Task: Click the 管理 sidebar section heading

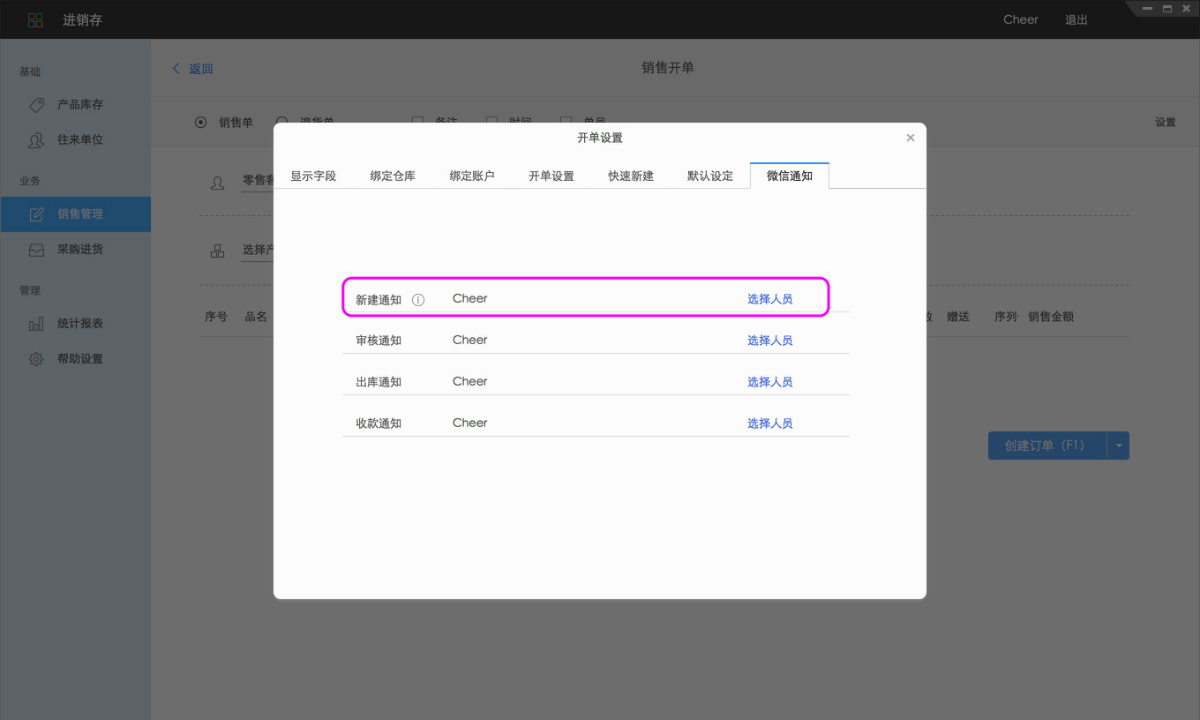Action: [x=30, y=291]
